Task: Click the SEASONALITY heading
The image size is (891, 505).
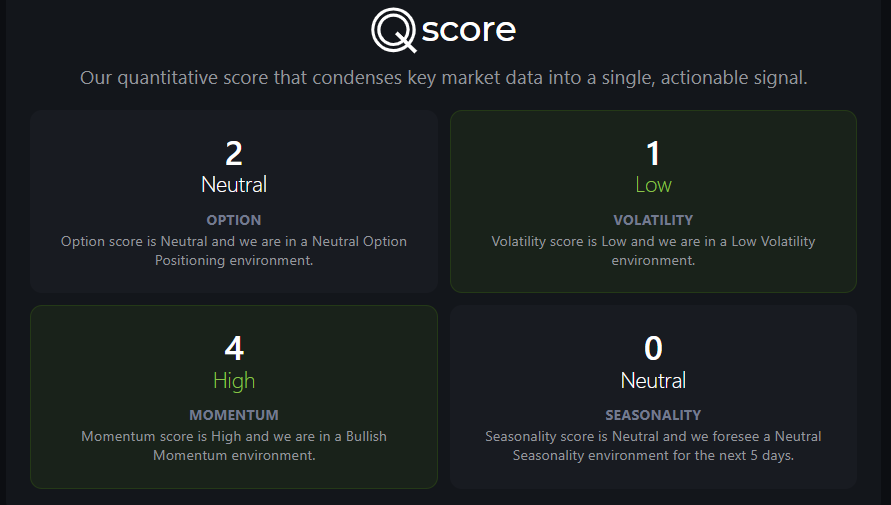Action: [x=653, y=415]
